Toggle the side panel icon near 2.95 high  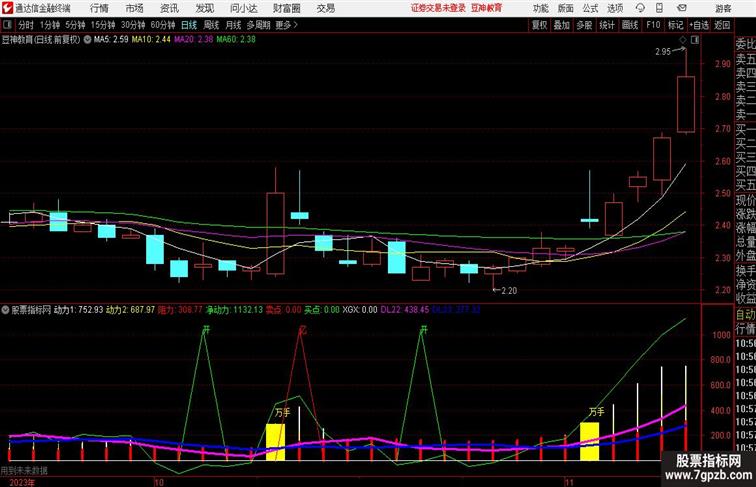point(695,40)
